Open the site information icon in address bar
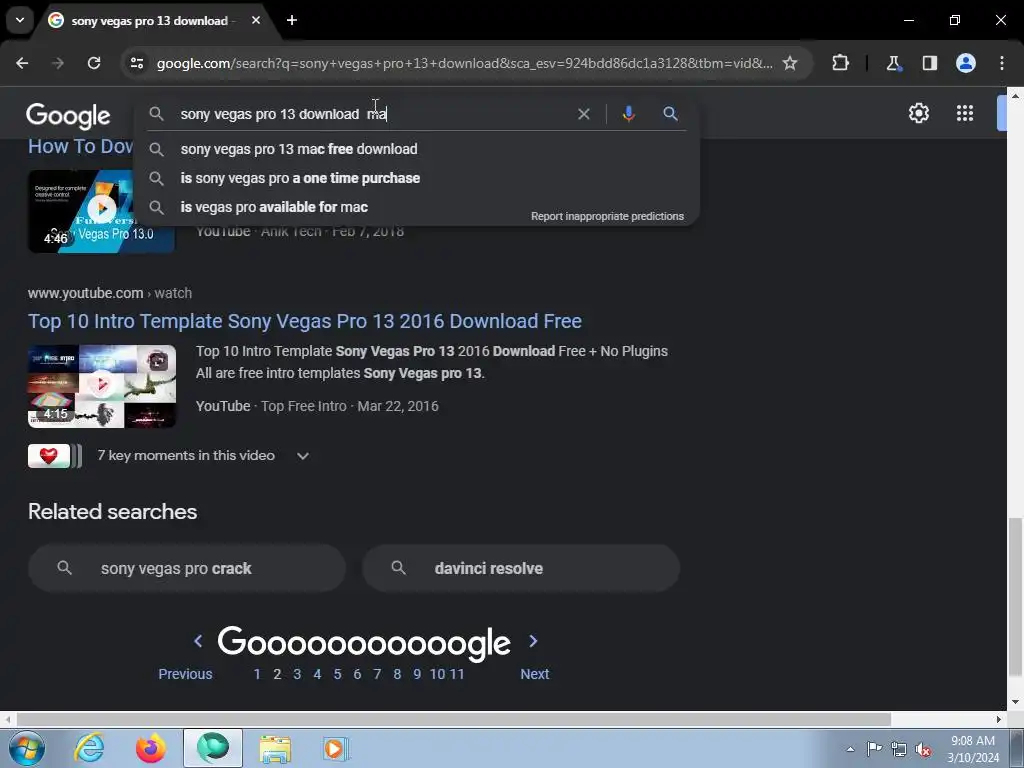Viewport: 1024px width, 768px height. coord(137,63)
